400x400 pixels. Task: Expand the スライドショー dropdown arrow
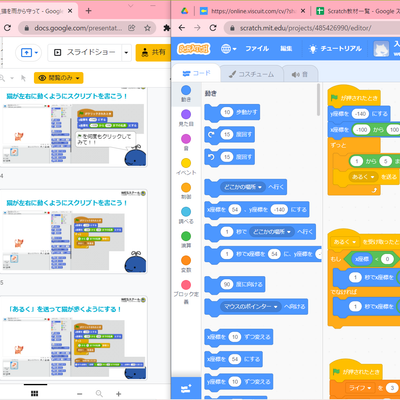126,53
